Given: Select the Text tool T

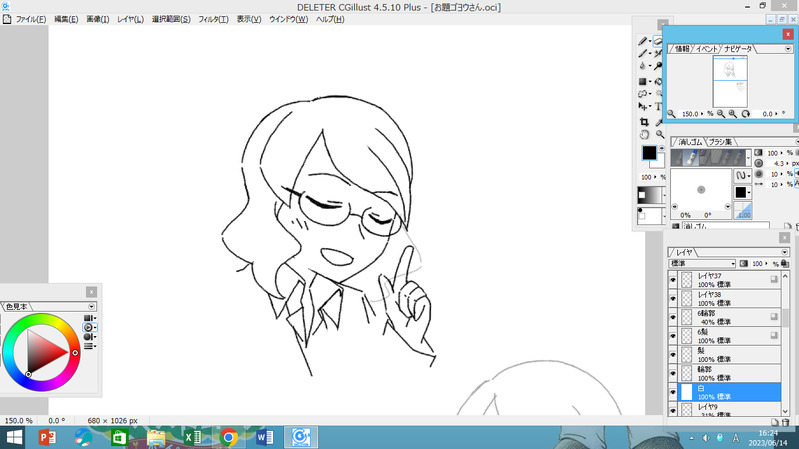Looking at the screenshot, I should coord(658,107).
